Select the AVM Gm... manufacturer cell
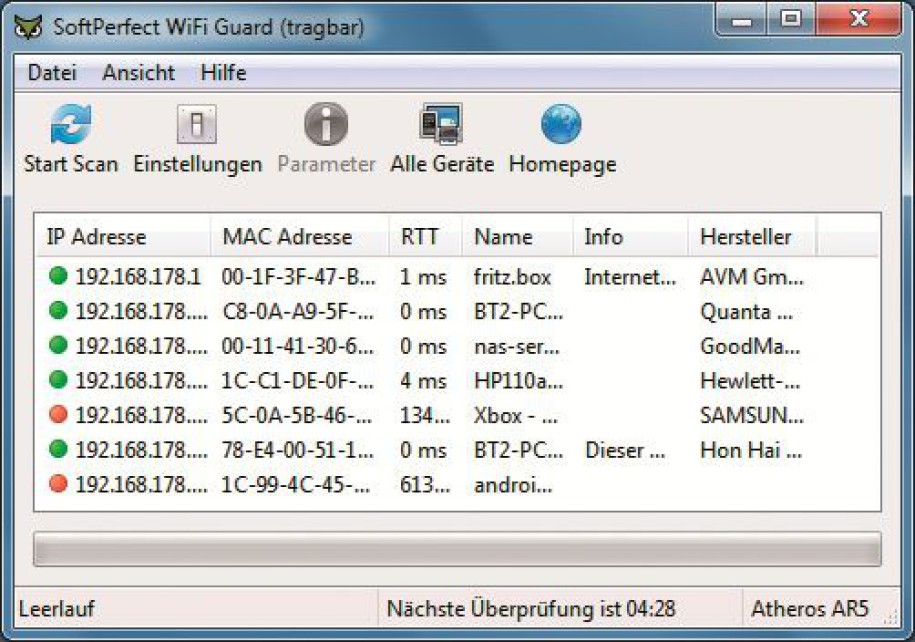The width and height of the screenshot is (915, 642). tap(752, 276)
